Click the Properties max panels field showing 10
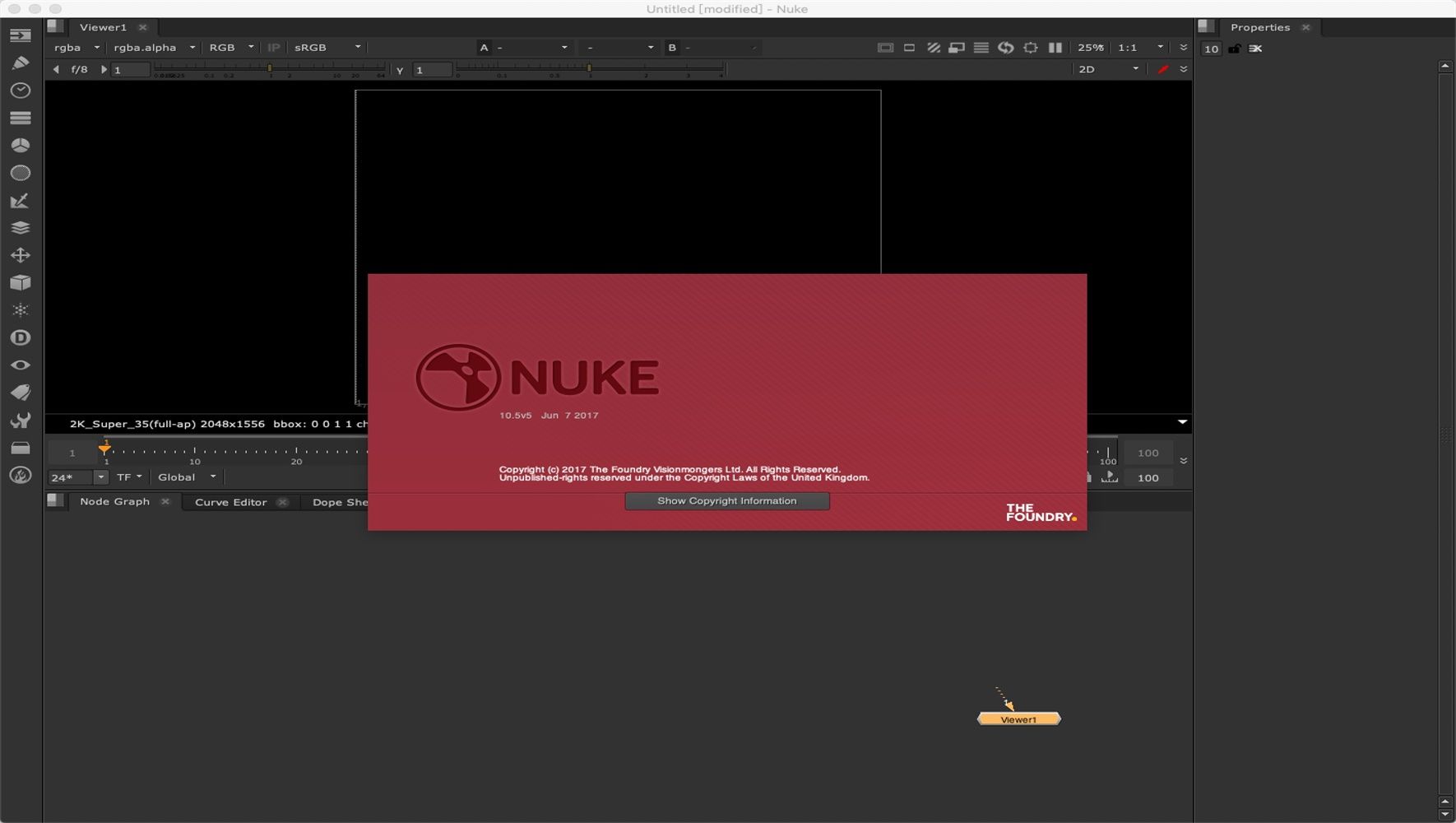Image resolution: width=1456 pixels, height=823 pixels. coord(1211,49)
